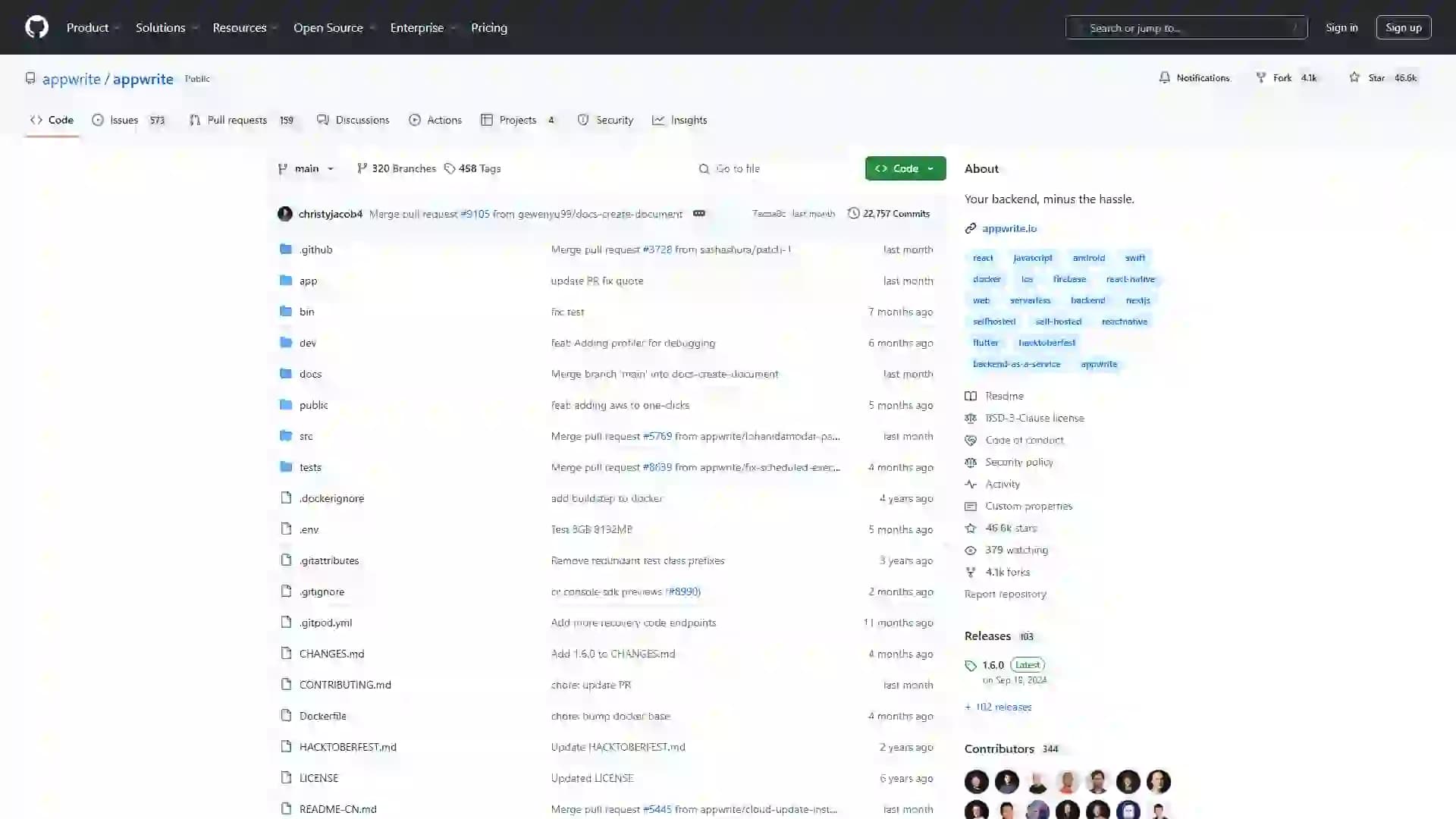
Task: Expand the Product menu
Action: coord(93,27)
